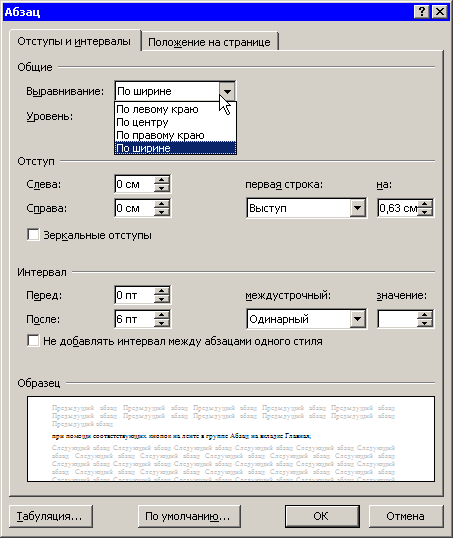Screen dimensions: 453x538
Task: Choose По левому краю alignment option
Action: [x=175, y=109]
